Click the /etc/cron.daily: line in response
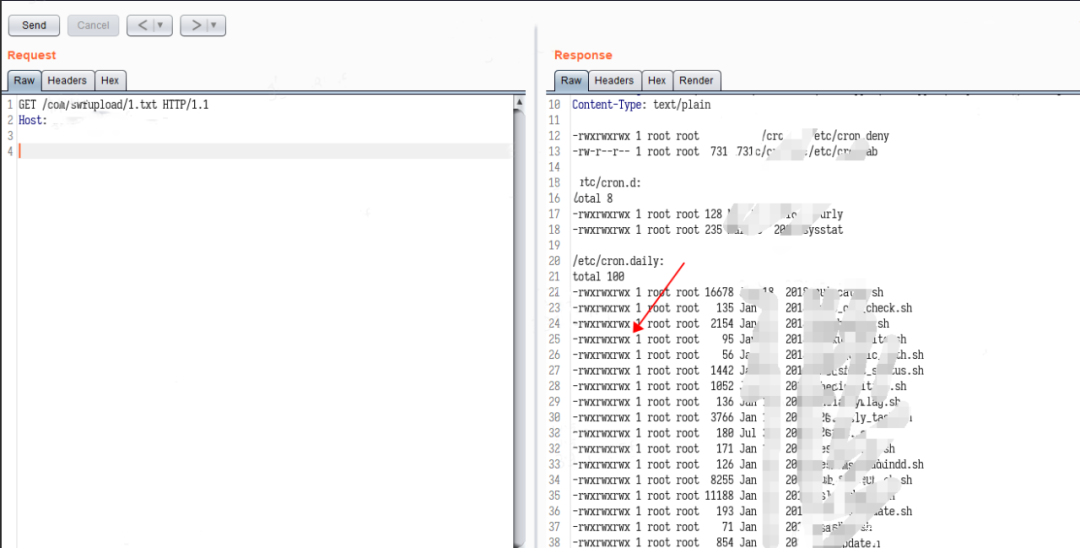 coord(616,260)
